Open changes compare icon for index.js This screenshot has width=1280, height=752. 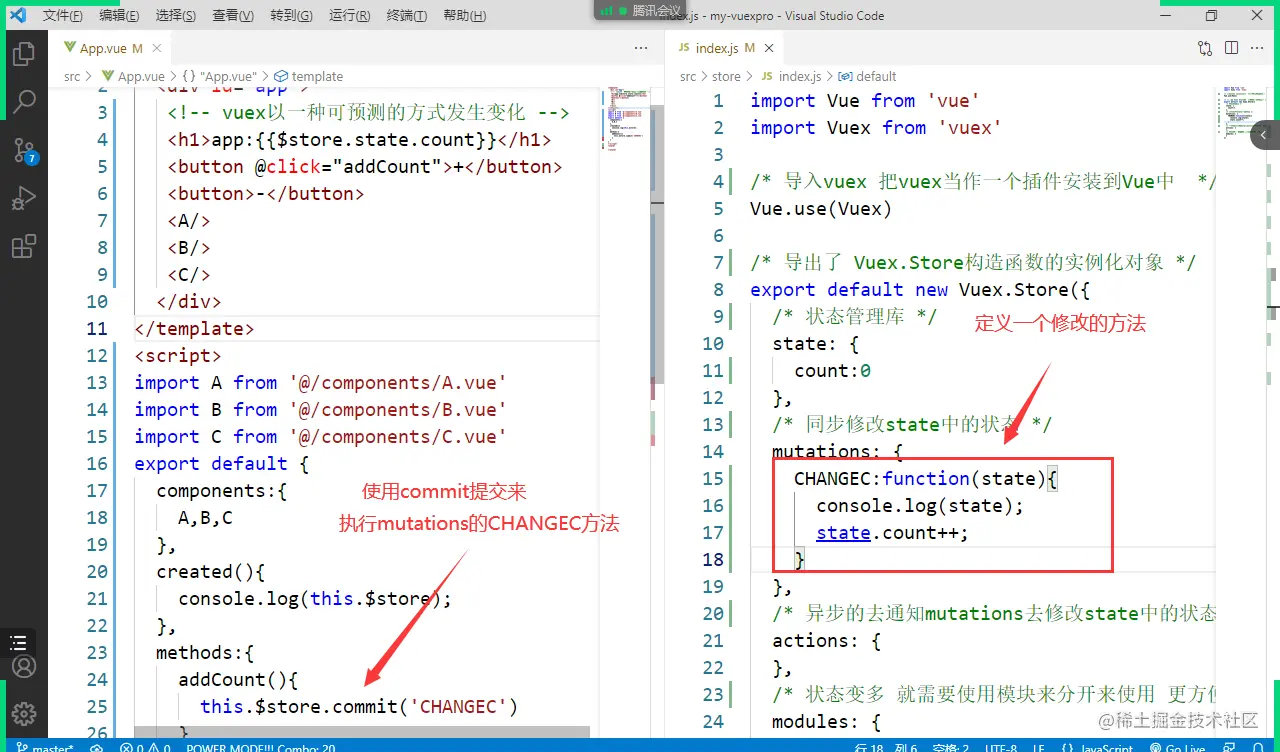(1205, 48)
